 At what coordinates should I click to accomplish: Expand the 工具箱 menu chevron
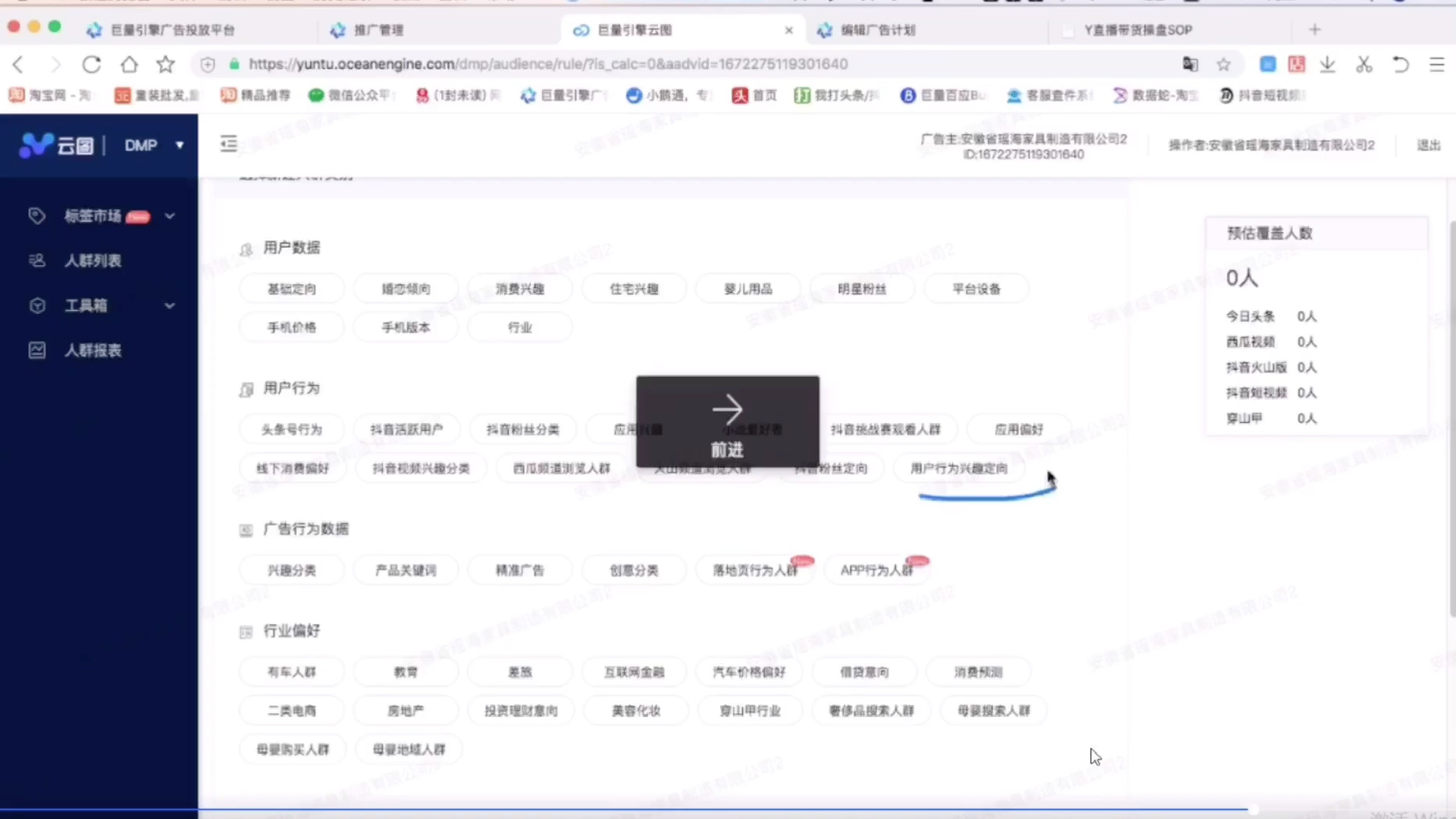(170, 305)
